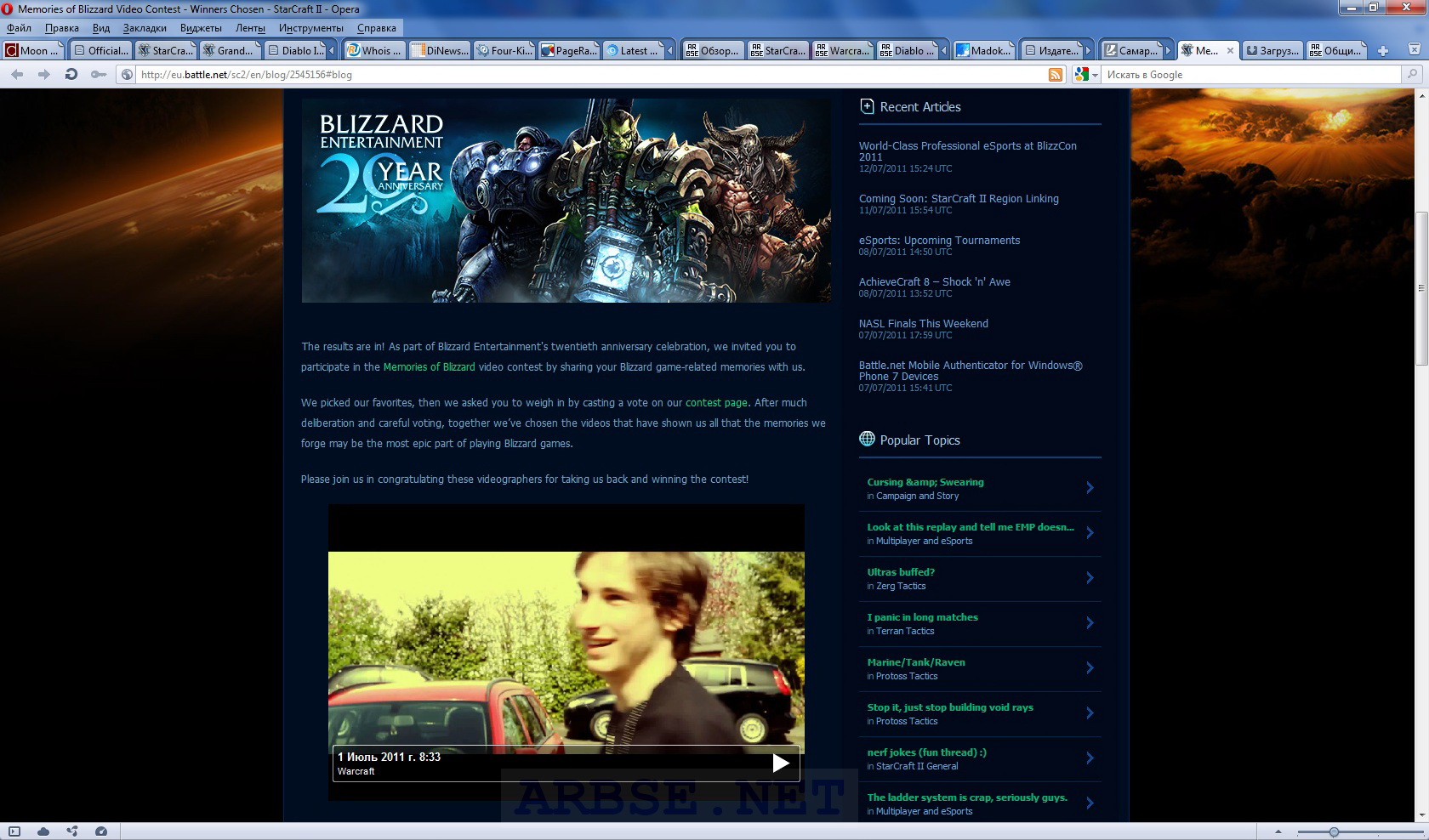Open the password wand key icon

pyautogui.click(x=99, y=75)
